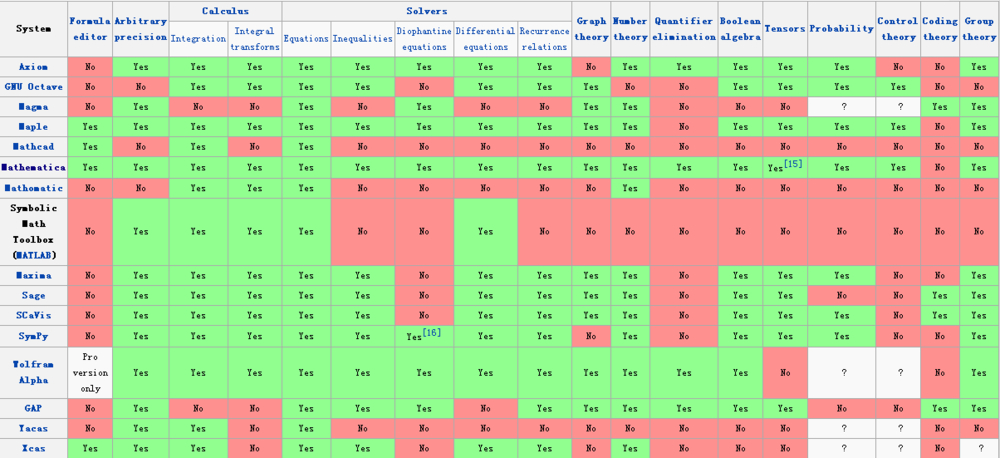
Task: Click the '?' Group theory cell in Xcas row
Action: point(979,448)
